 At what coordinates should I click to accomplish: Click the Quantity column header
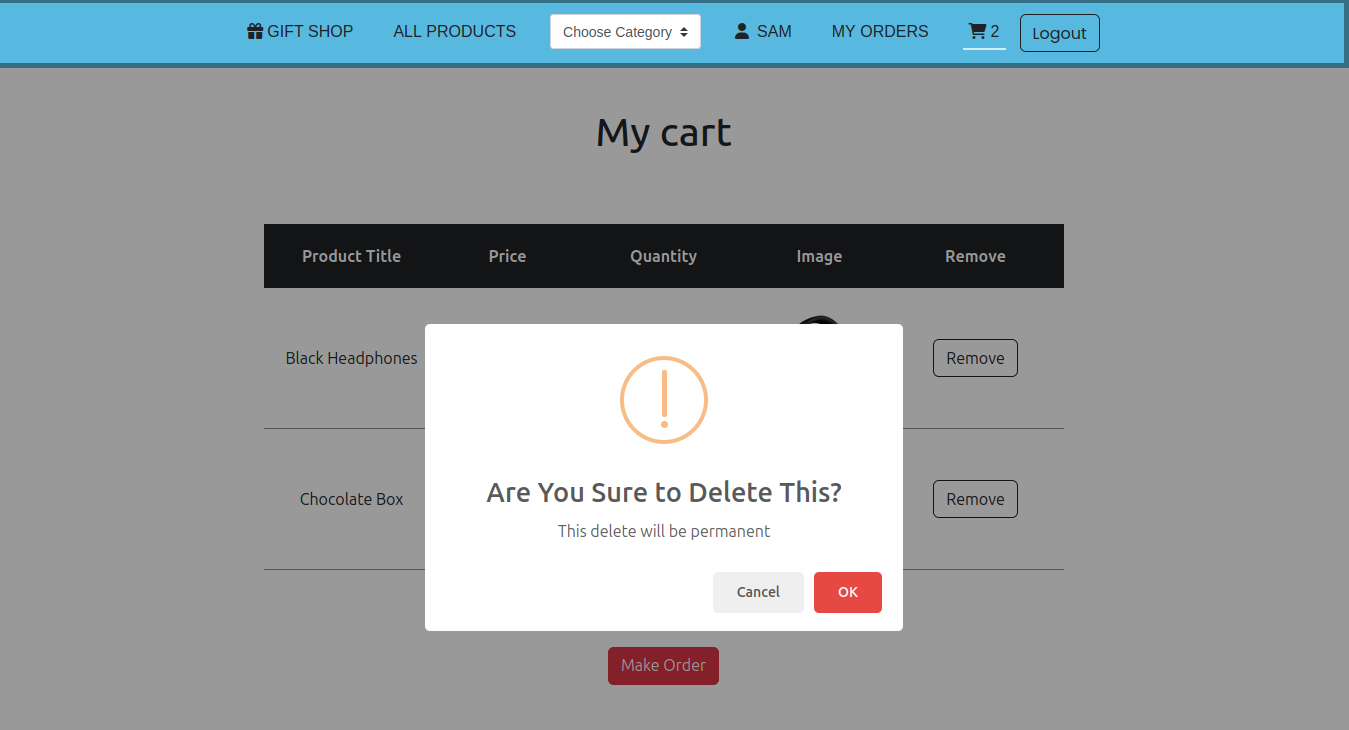pyautogui.click(x=663, y=256)
